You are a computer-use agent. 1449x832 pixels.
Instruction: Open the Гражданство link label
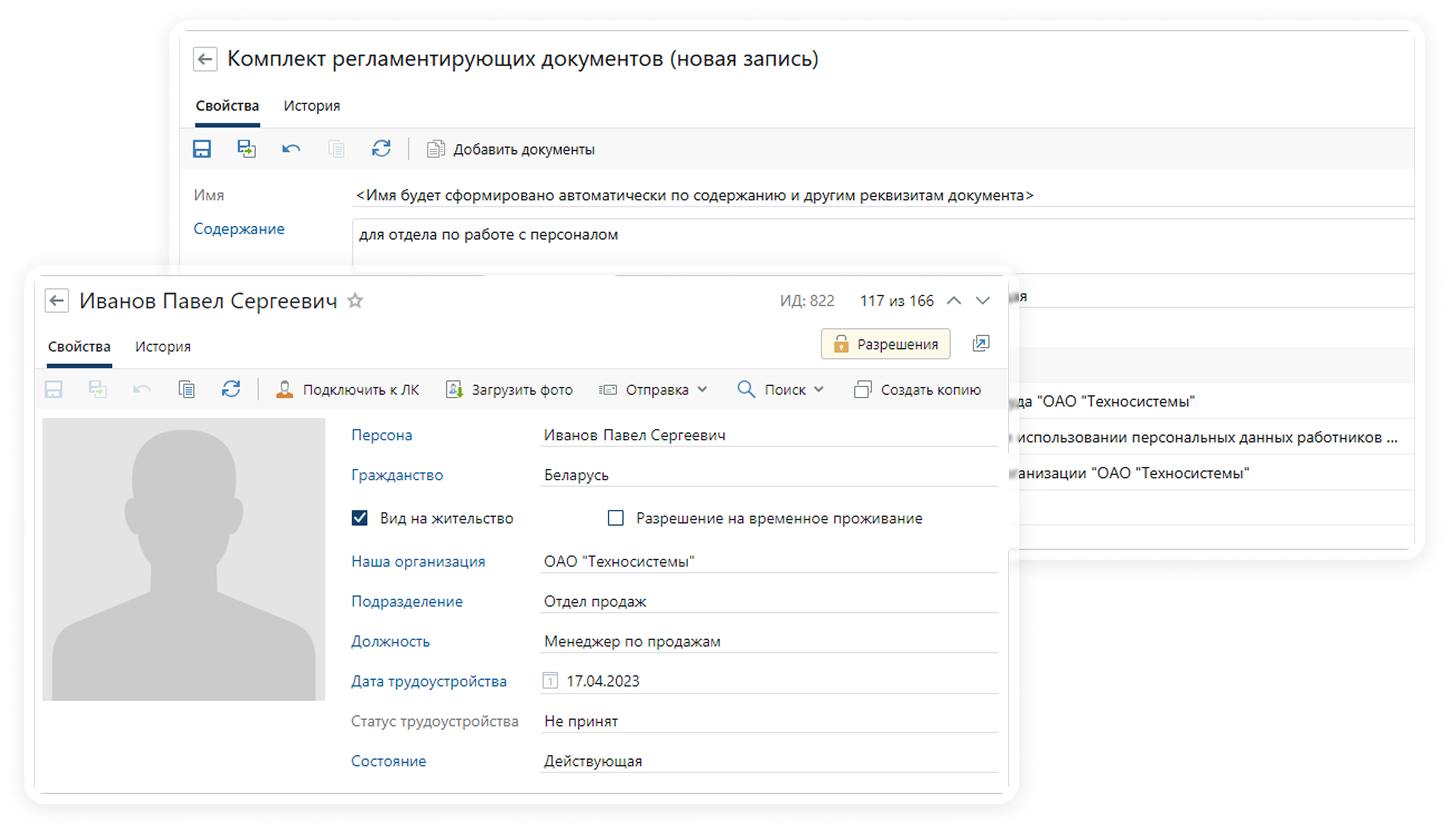(x=397, y=475)
